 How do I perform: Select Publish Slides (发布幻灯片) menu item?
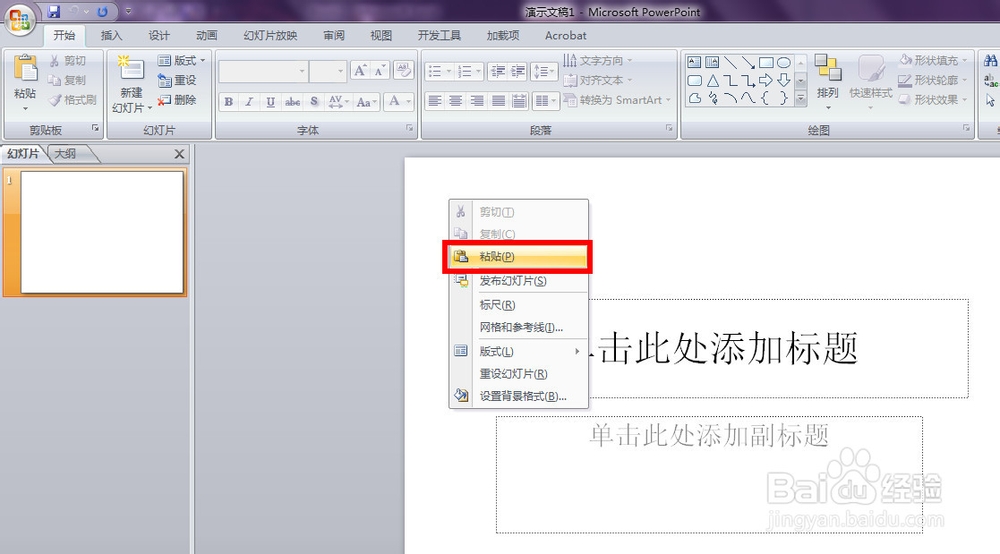pos(518,281)
